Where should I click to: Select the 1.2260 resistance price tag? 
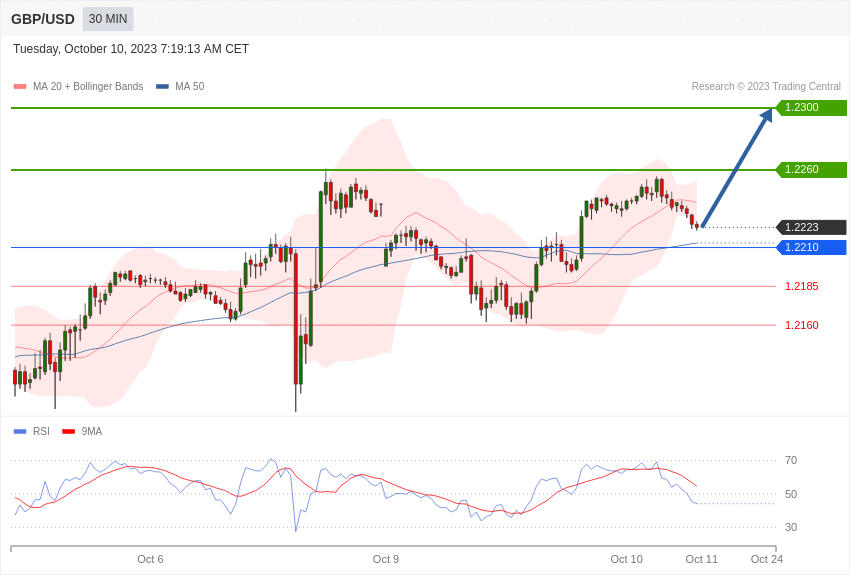(812, 170)
